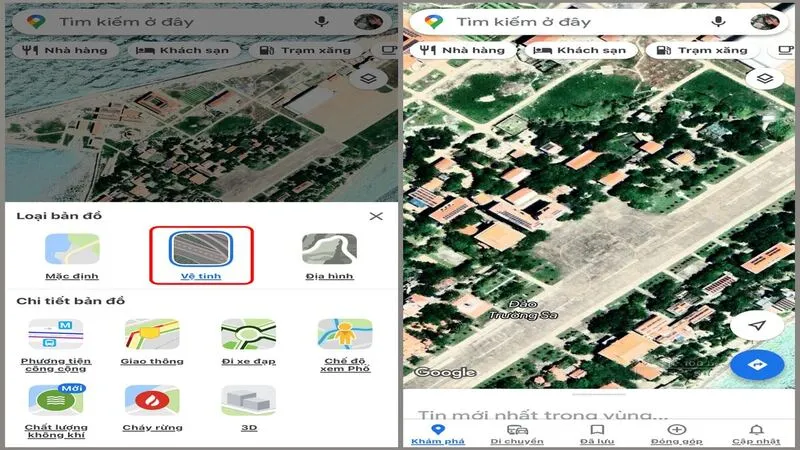Tap the microphone icon in left screen

point(321,21)
